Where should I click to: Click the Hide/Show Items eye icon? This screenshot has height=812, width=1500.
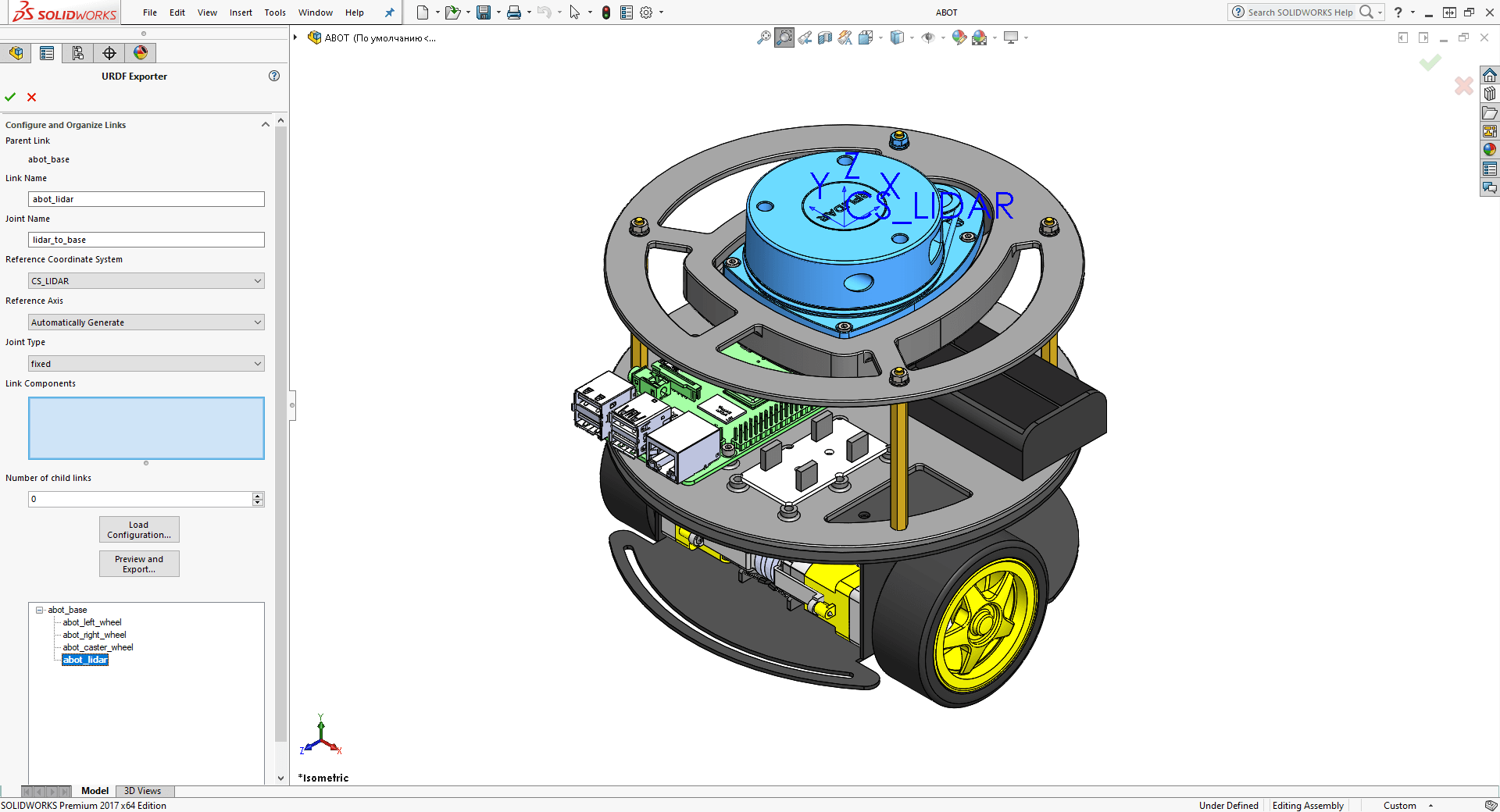coord(929,37)
